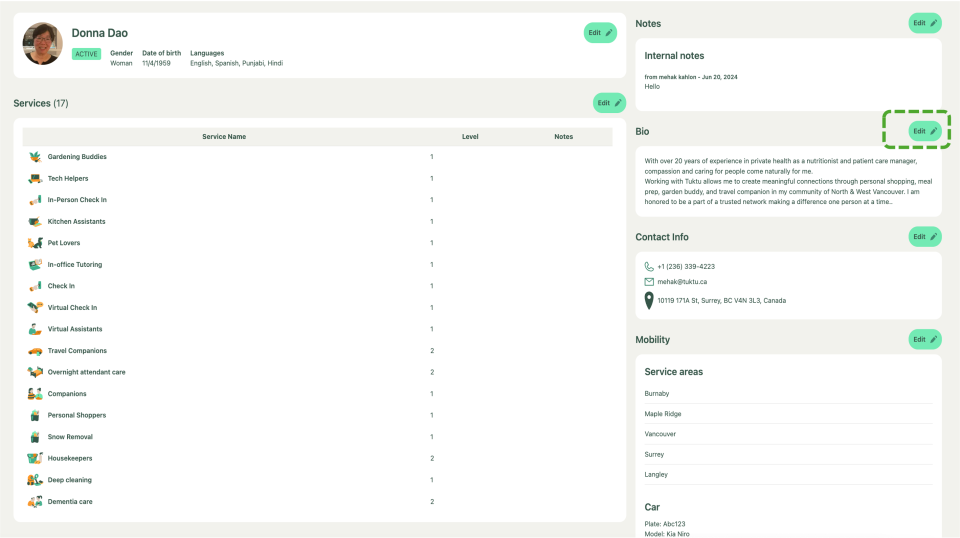The height and width of the screenshot is (538, 960).
Task: Click the map pin address icon
Action: pyautogui.click(x=649, y=300)
